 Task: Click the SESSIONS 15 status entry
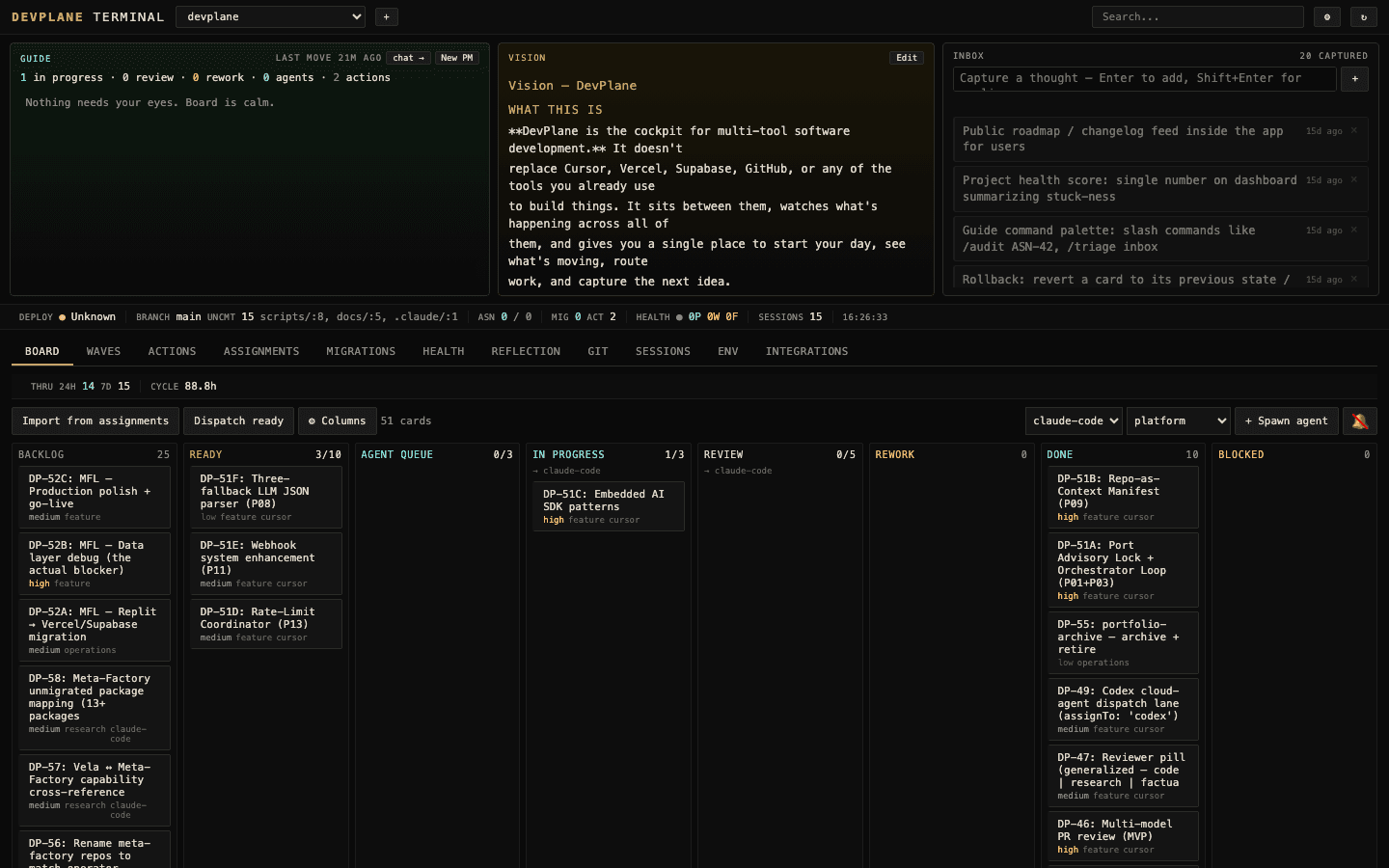790,316
